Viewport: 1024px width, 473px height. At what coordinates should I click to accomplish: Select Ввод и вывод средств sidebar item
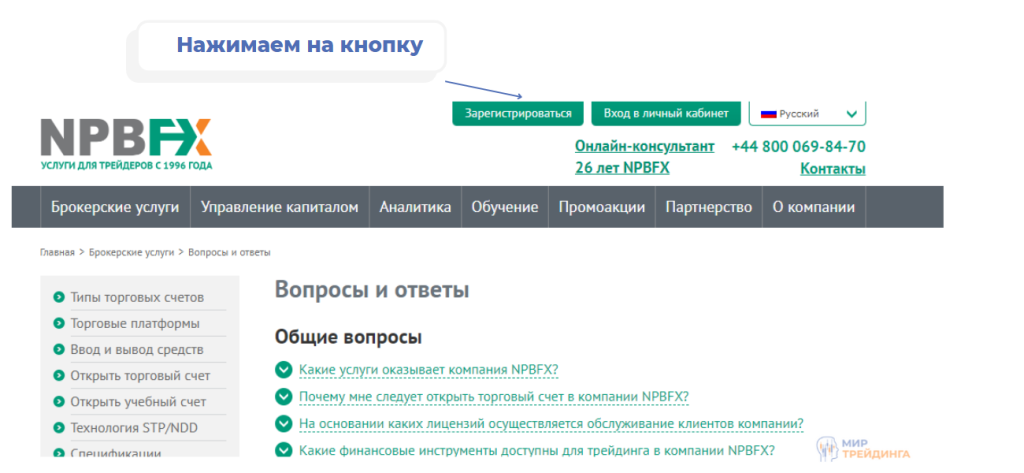pyautogui.click(x=136, y=350)
